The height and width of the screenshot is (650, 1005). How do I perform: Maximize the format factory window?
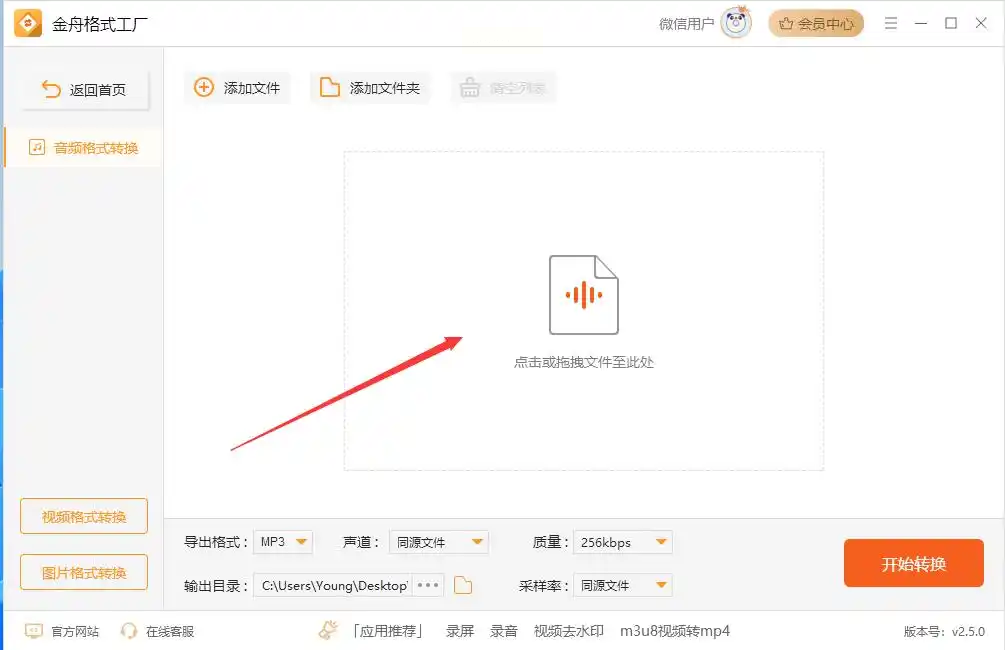(x=951, y=24)
